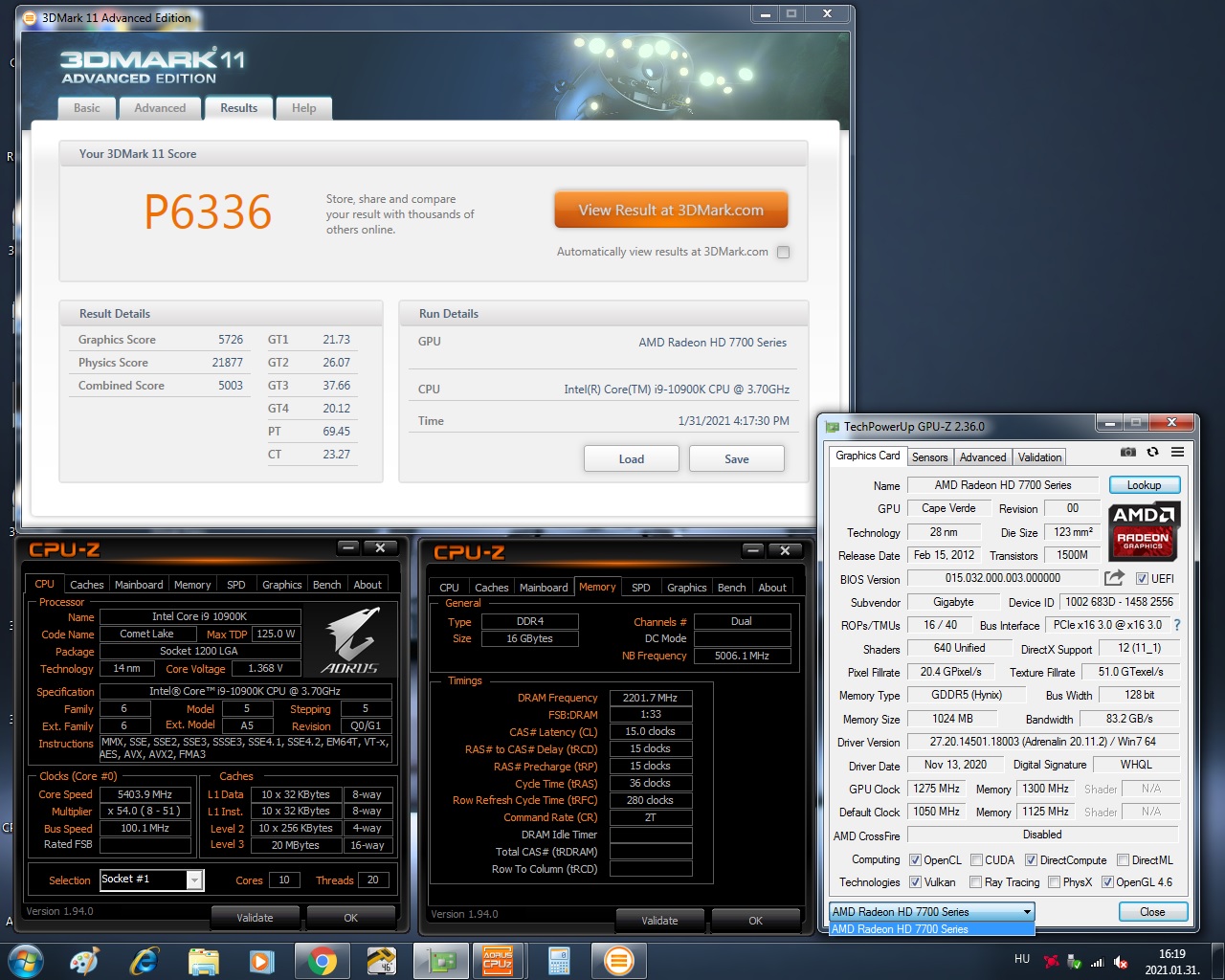The height and width of the screenshot is (980, 1225).
Task: Switch to the 3DMark Advanced tab
Action: pyautogui.click(x=160, y=108)
